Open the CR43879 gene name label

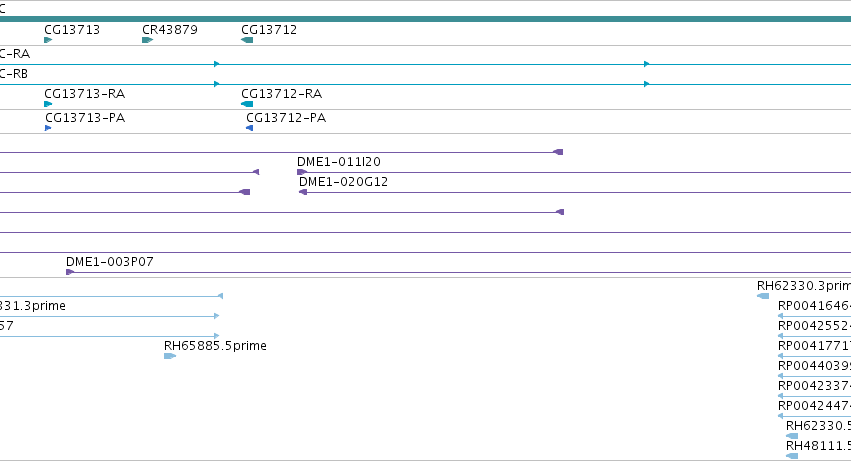click(170, 30)
